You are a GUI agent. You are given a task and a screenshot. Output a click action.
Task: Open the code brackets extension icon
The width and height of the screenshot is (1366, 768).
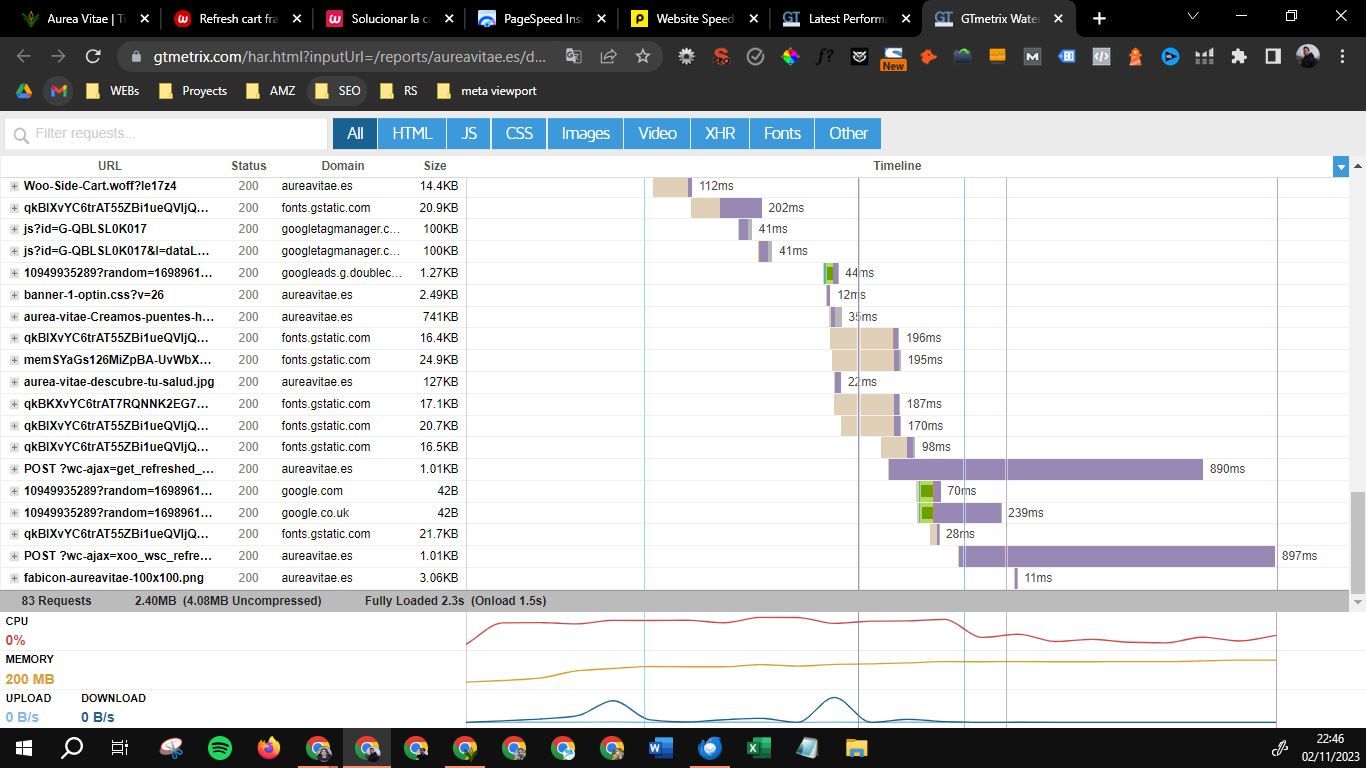tap(1101, 57)
